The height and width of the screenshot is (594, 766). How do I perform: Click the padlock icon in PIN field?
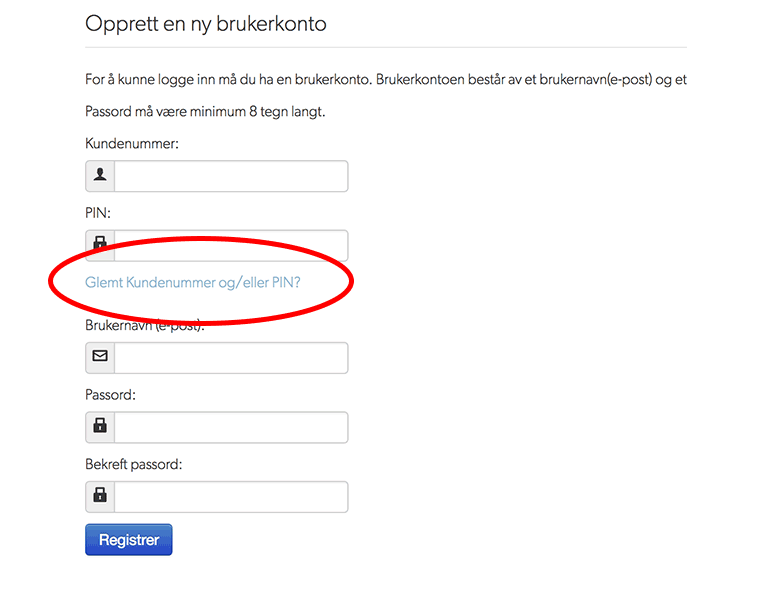pos(100,243)
